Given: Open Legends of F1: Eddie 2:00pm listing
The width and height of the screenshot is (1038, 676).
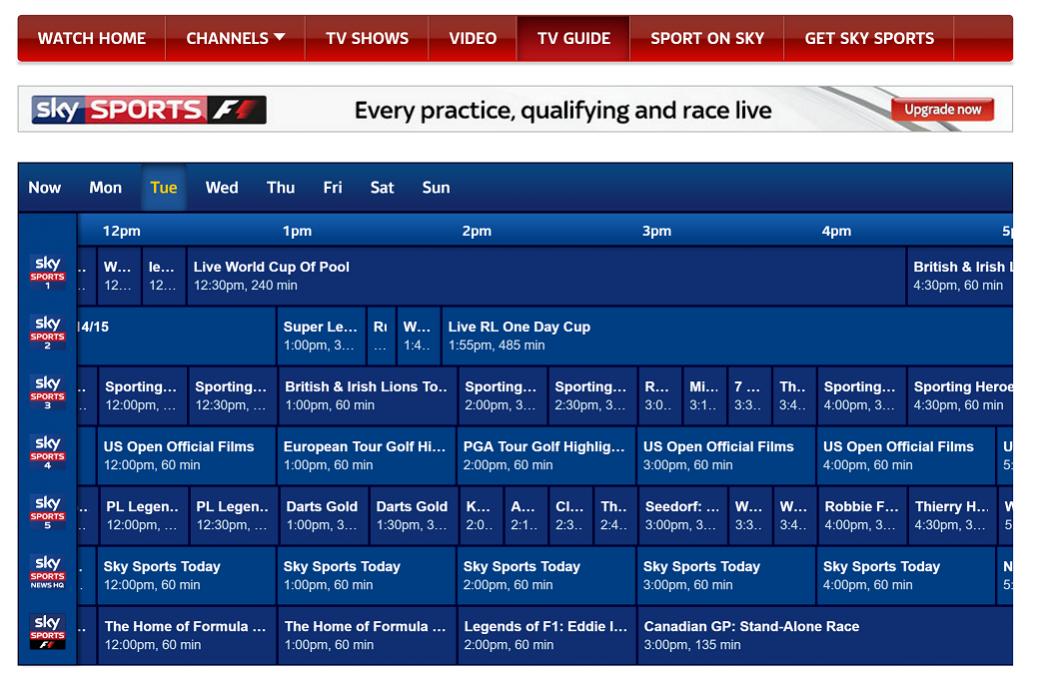Looking at the screenshot, I should click(546, 636).
